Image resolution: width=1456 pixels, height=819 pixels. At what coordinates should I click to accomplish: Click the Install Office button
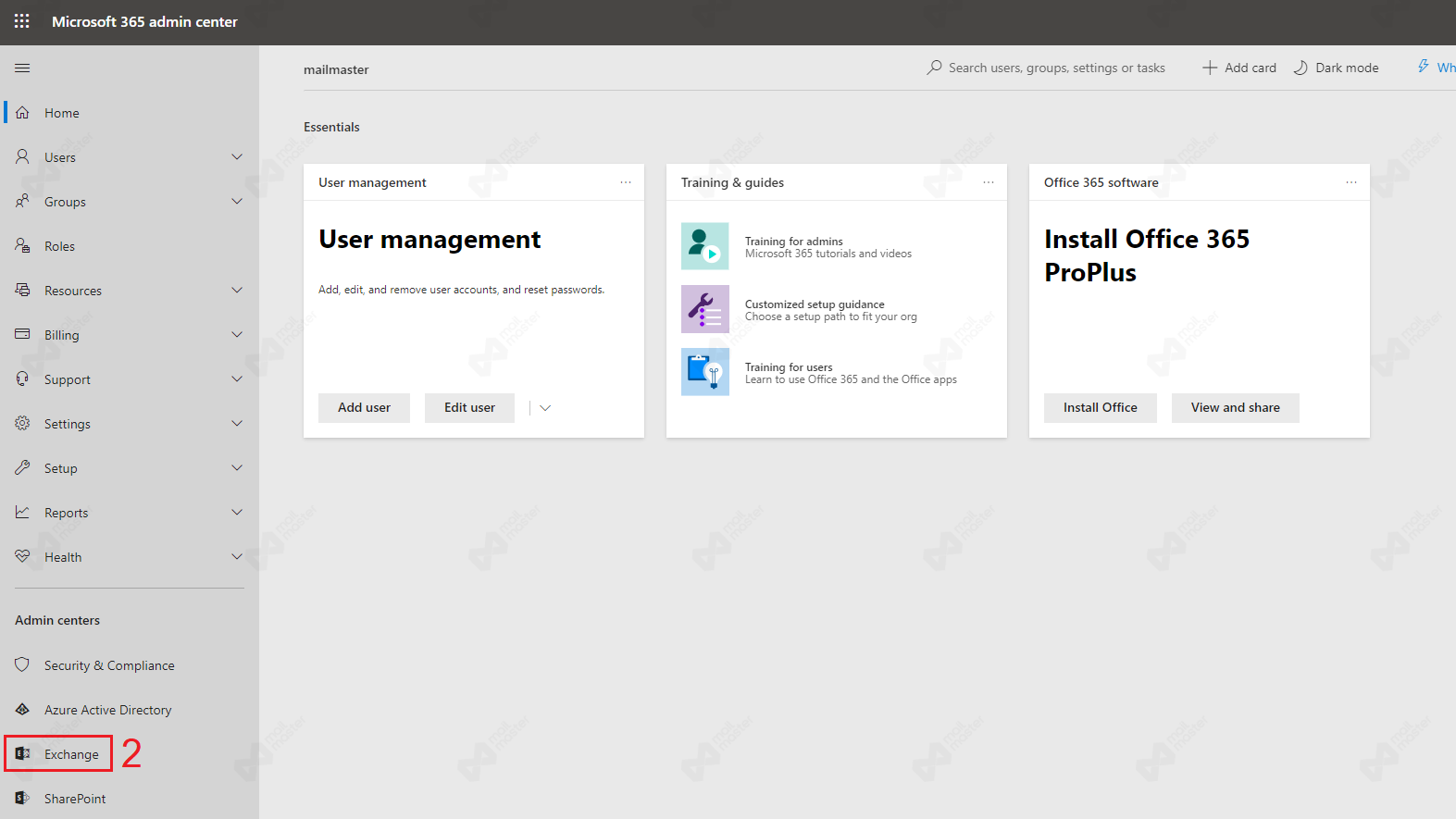point(1101,408)
